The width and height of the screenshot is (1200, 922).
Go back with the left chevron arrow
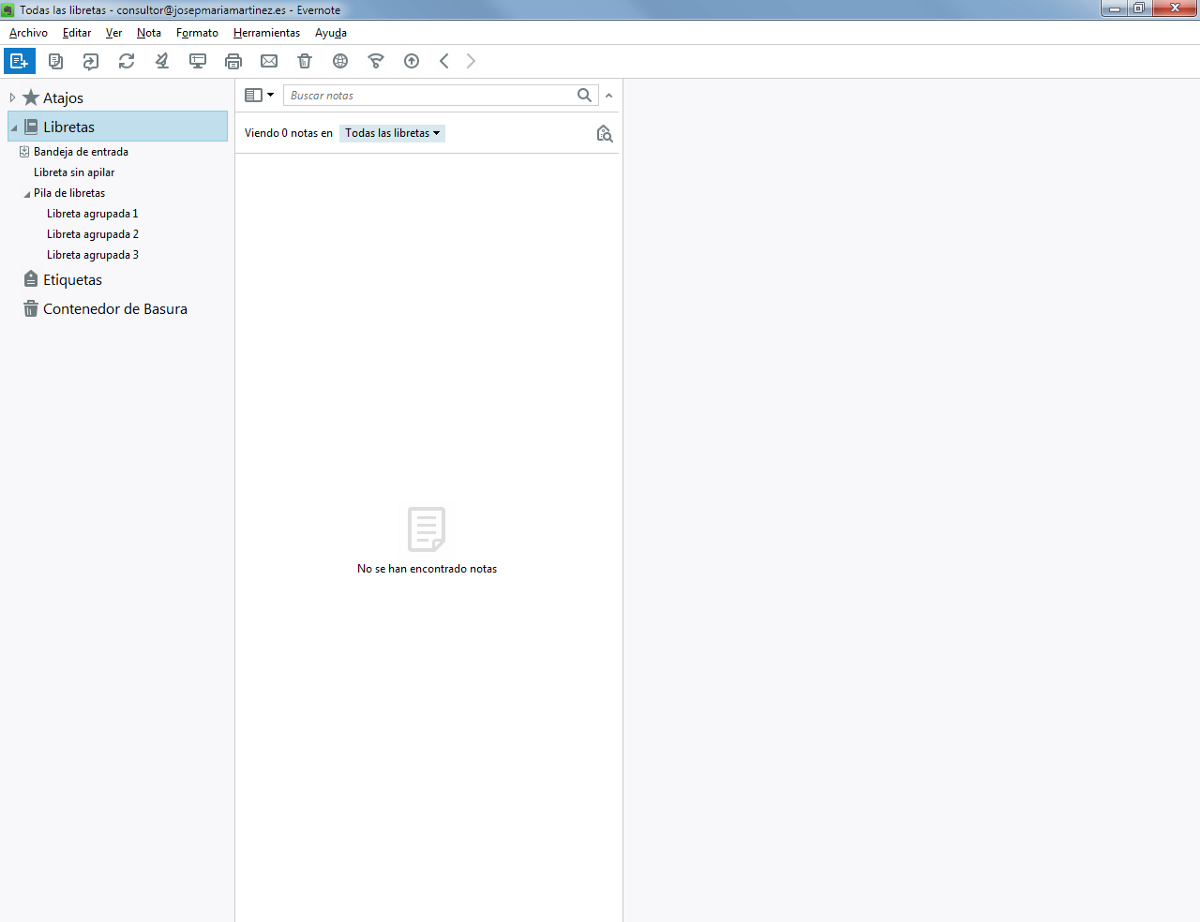click(444, 61)
